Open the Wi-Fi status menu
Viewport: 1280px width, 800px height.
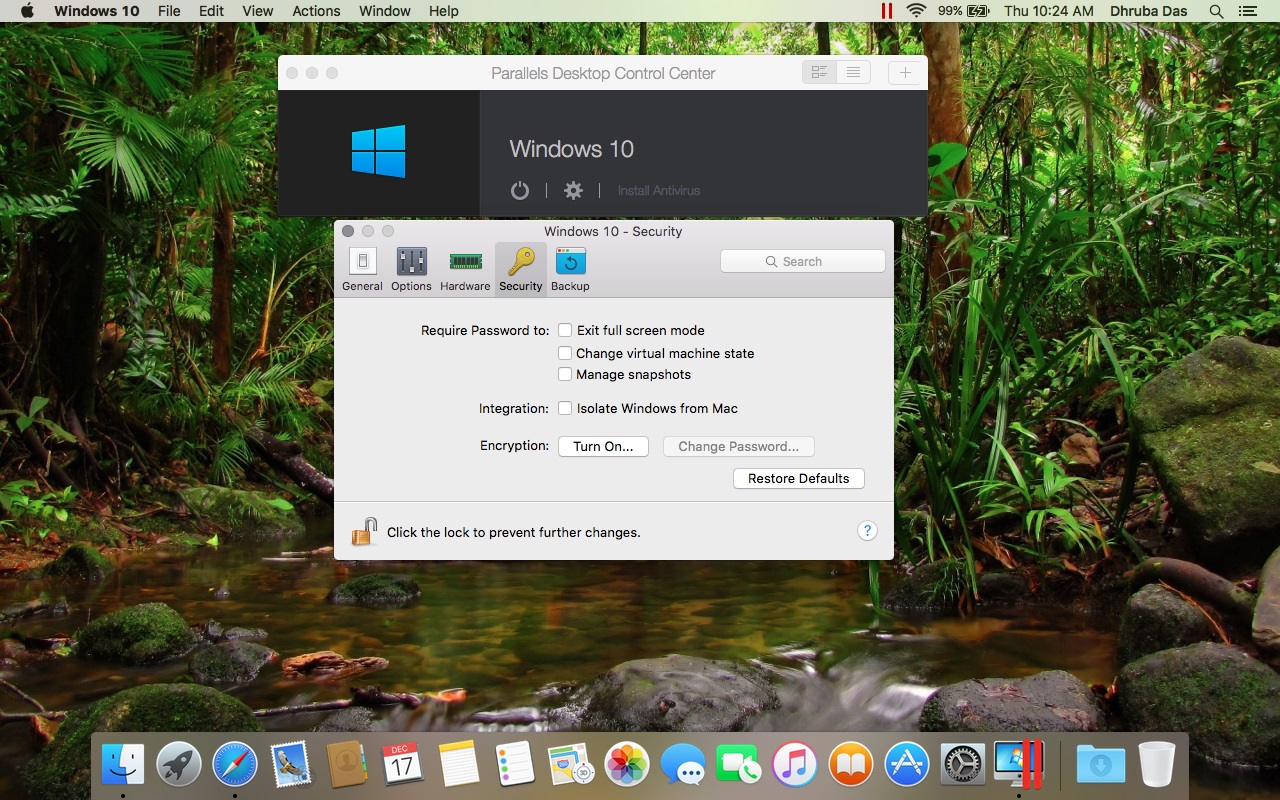(x=916, y=11)
